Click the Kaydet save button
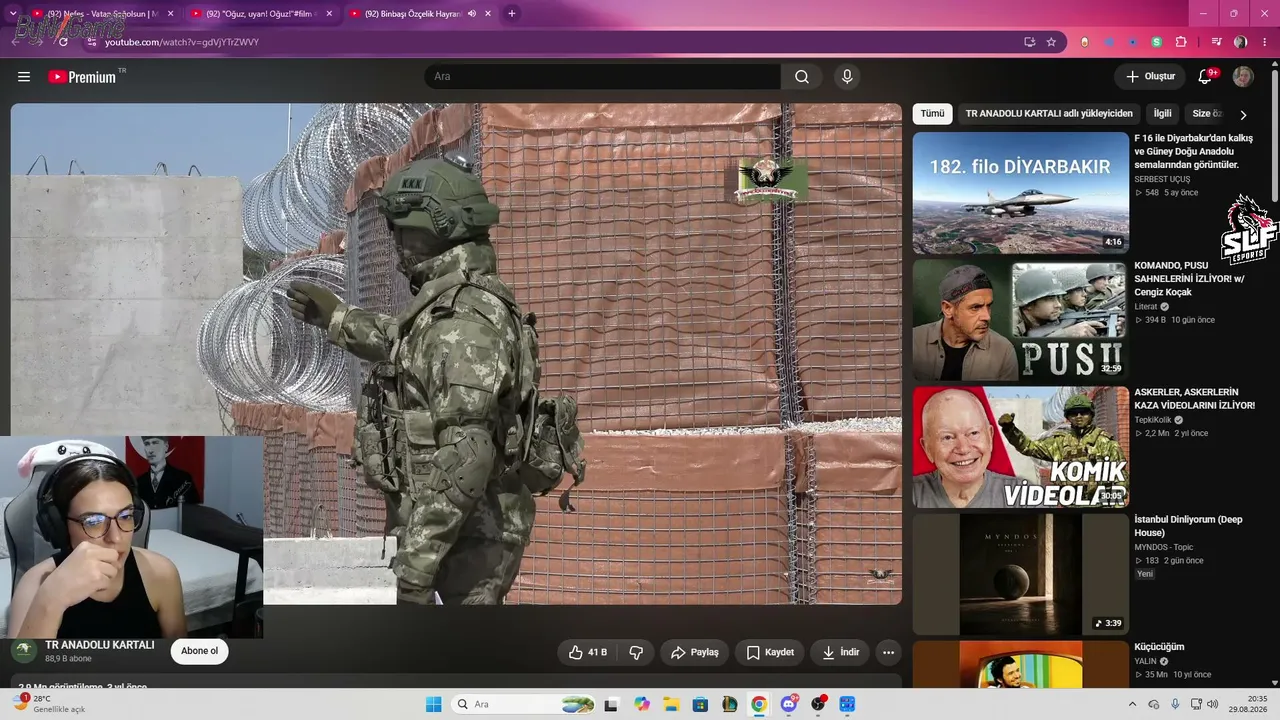Image resolution: width=1280 pixels, height=720 pixels. 769,652
